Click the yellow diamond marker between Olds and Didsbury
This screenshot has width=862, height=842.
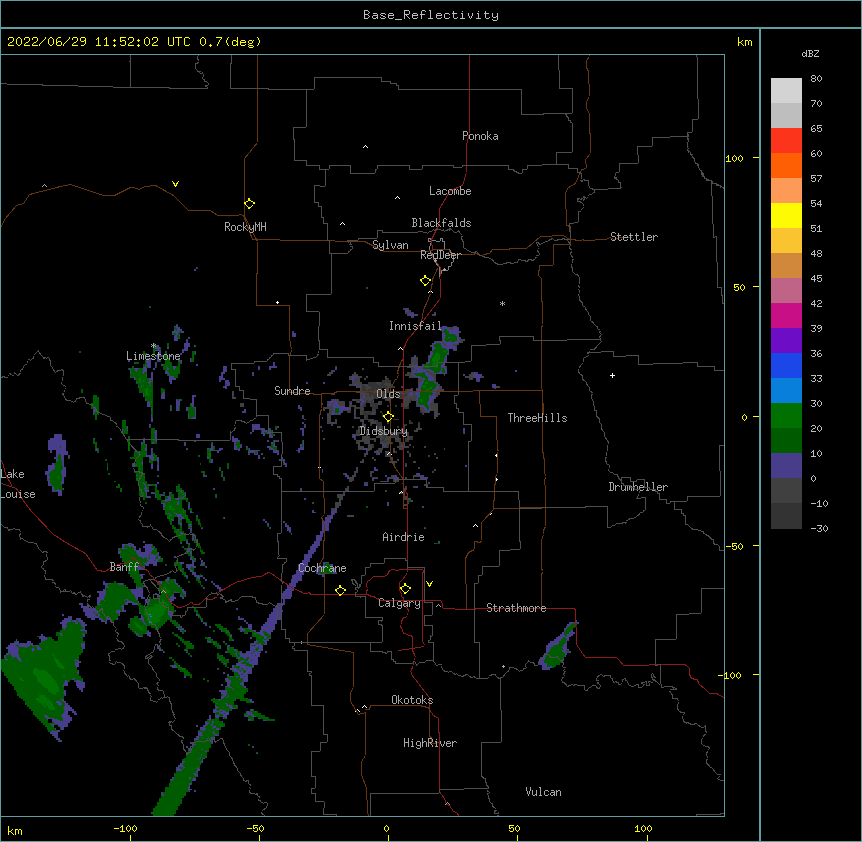click(388, 416)
